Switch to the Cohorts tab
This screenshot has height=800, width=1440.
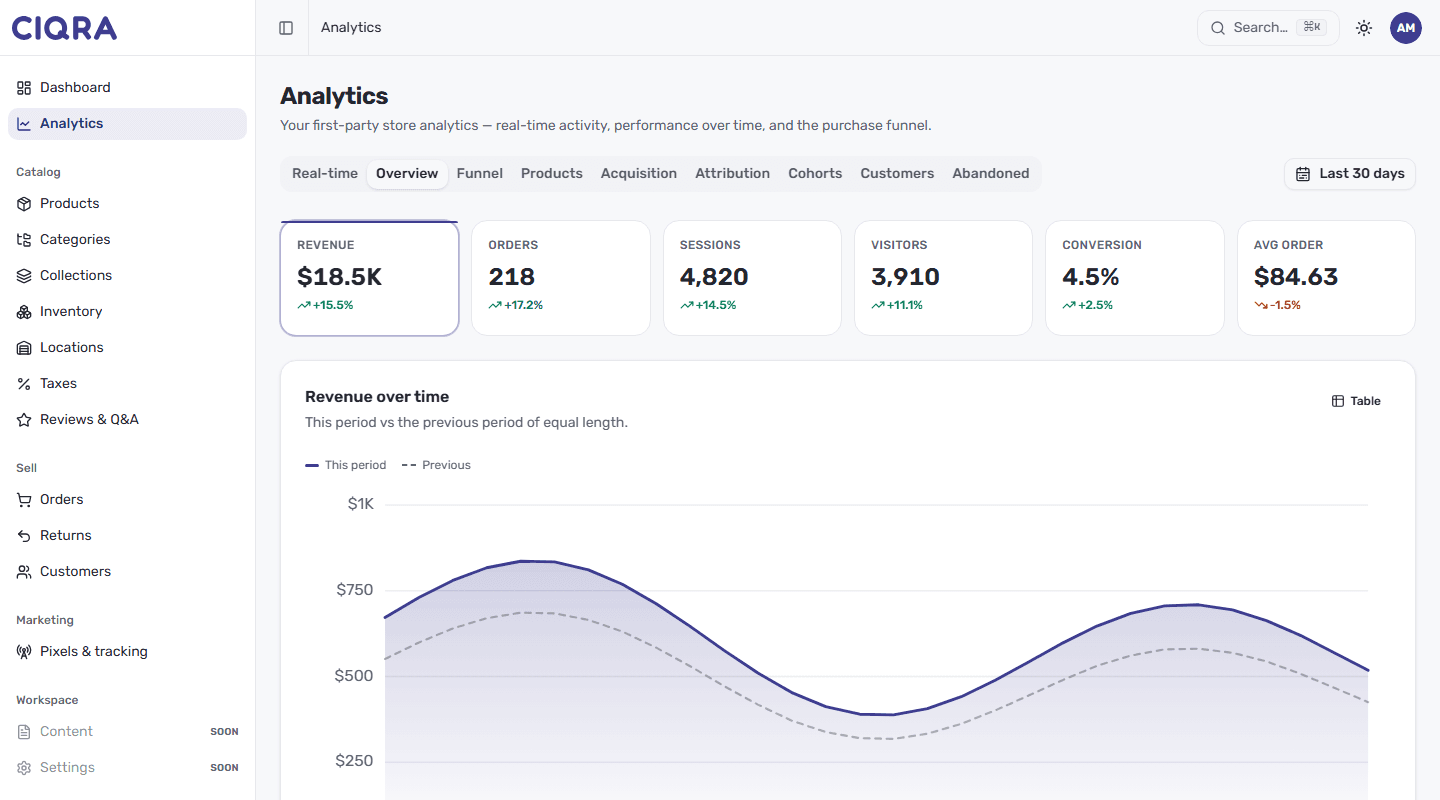pos(815,174)
